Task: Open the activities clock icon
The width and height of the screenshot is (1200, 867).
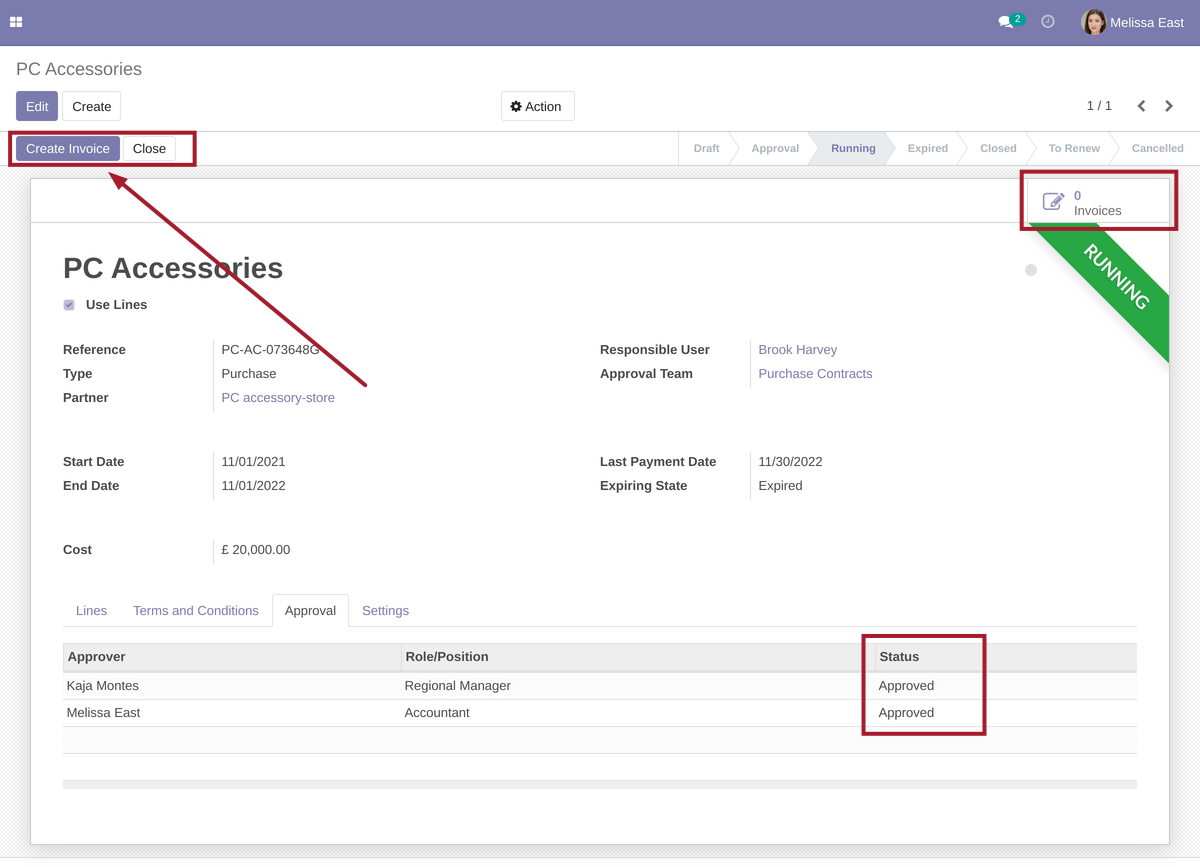Action: click(x=1048, y=22)
